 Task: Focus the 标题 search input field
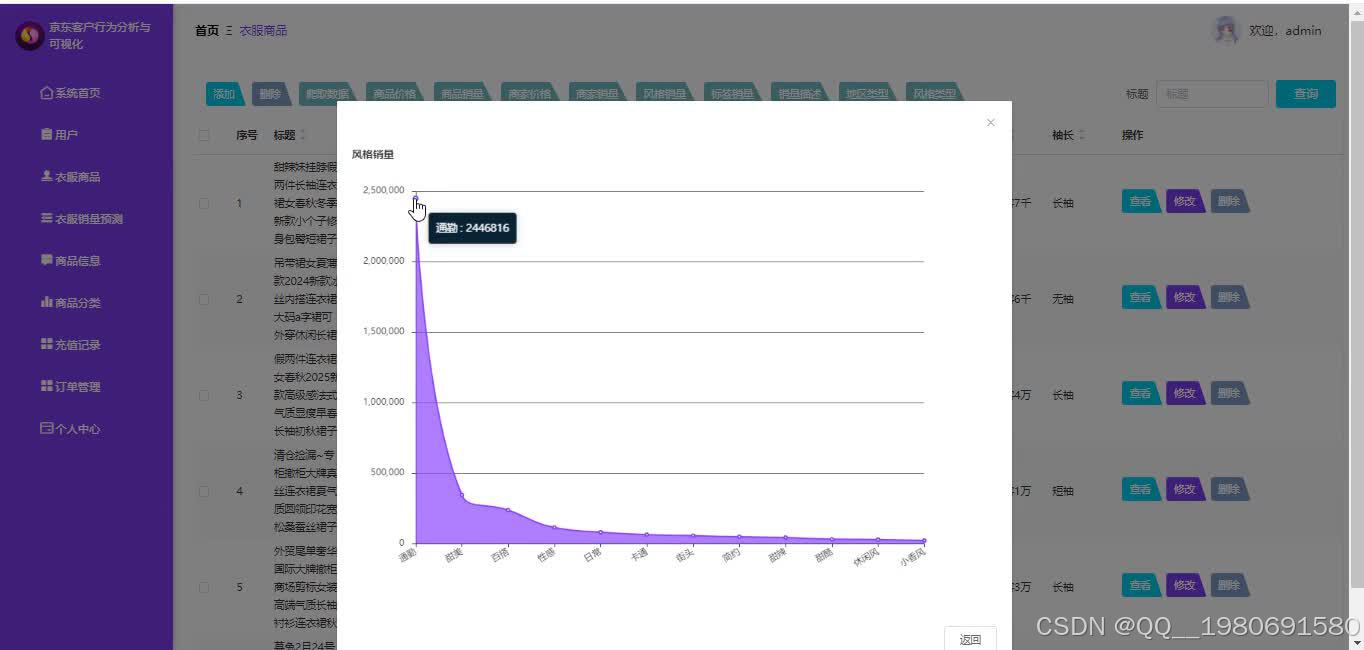[x=1212, y=94]
